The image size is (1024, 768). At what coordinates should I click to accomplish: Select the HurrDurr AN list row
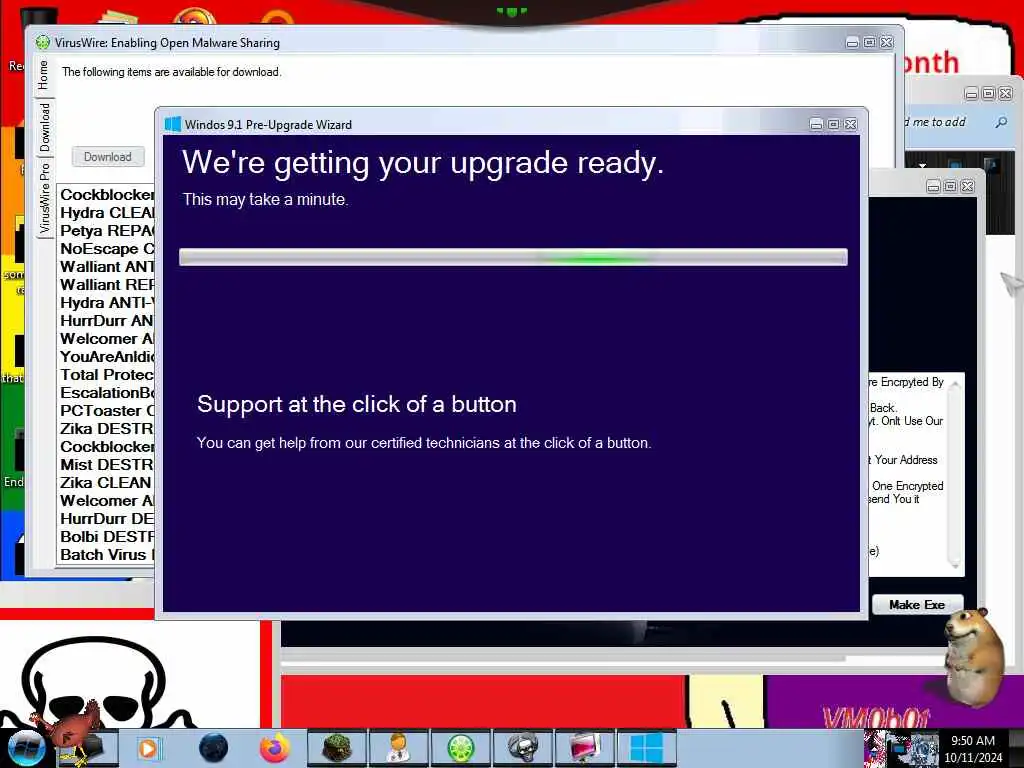107,321
